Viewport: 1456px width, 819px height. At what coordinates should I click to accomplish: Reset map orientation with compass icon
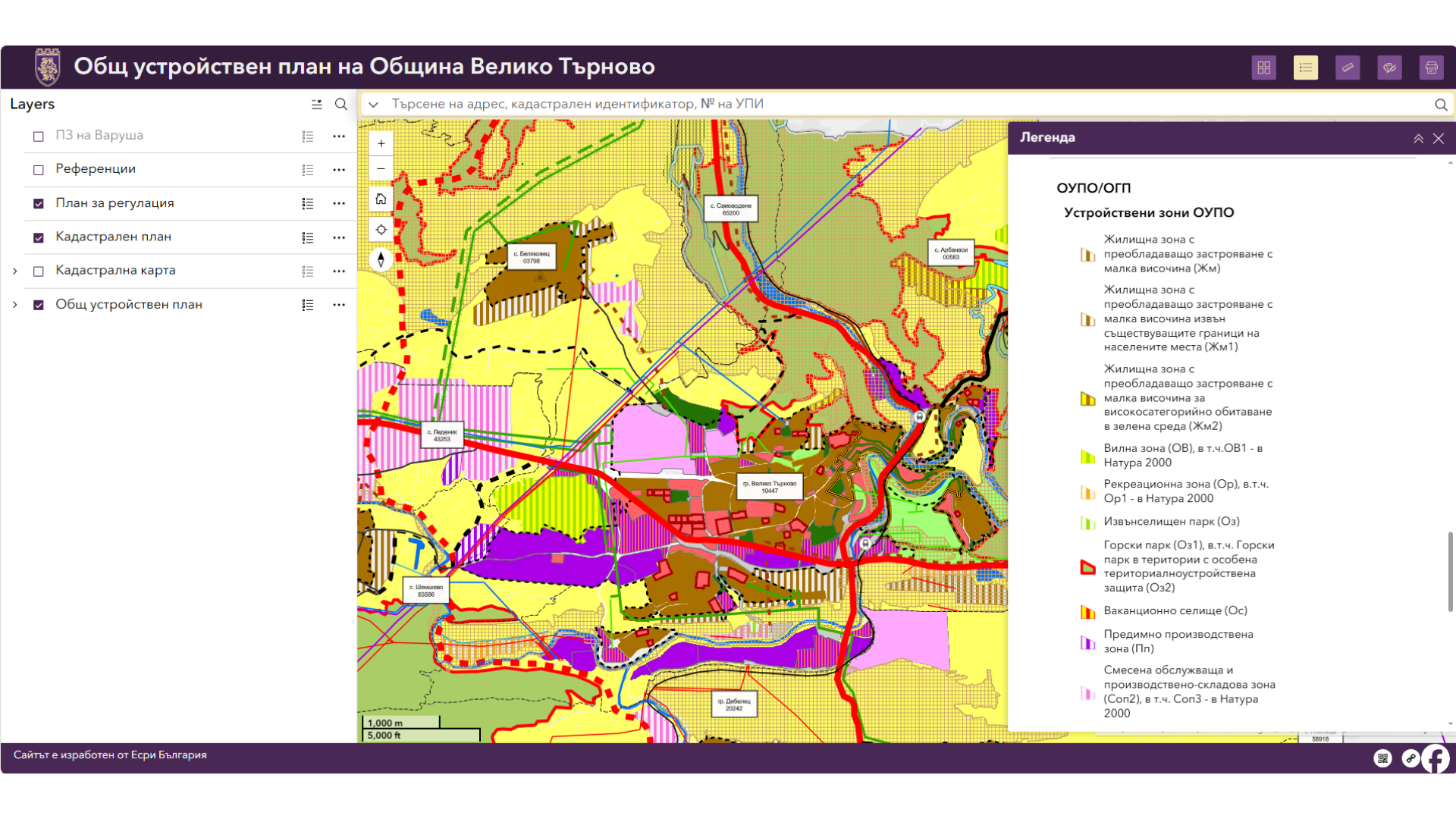pos(381,259)
